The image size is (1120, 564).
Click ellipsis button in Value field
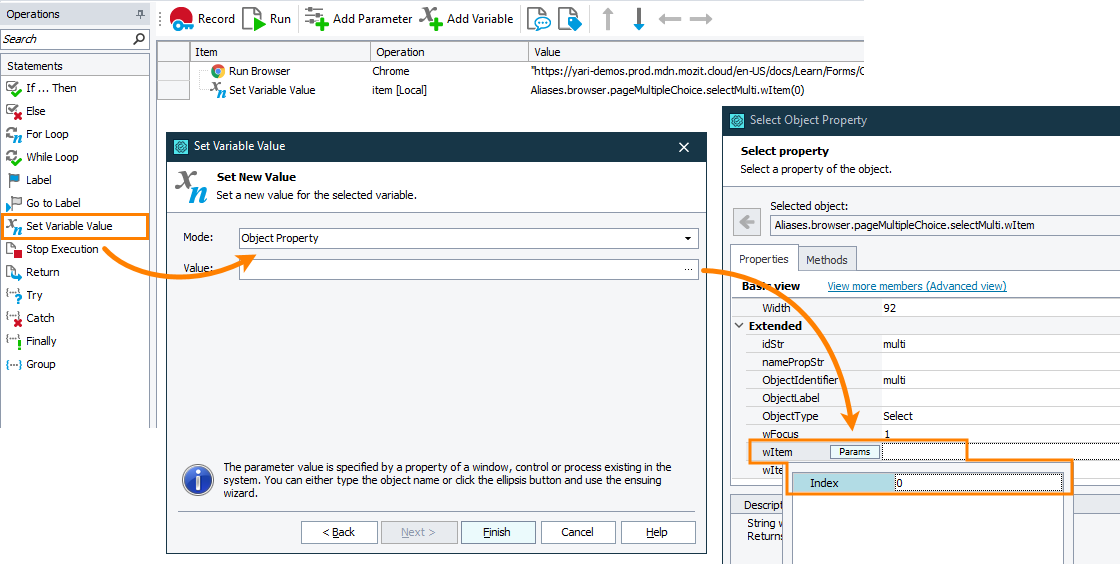coord(688,269)
